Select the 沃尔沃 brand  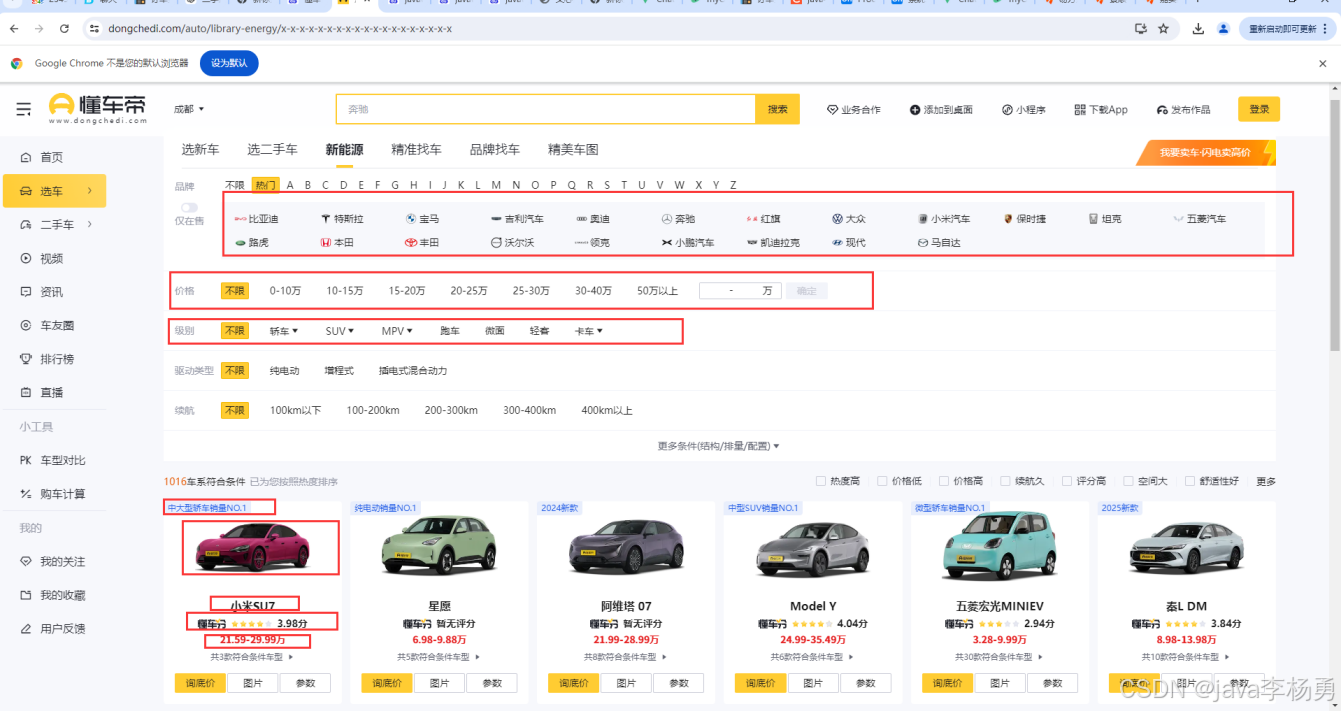[x=512, y=243]
